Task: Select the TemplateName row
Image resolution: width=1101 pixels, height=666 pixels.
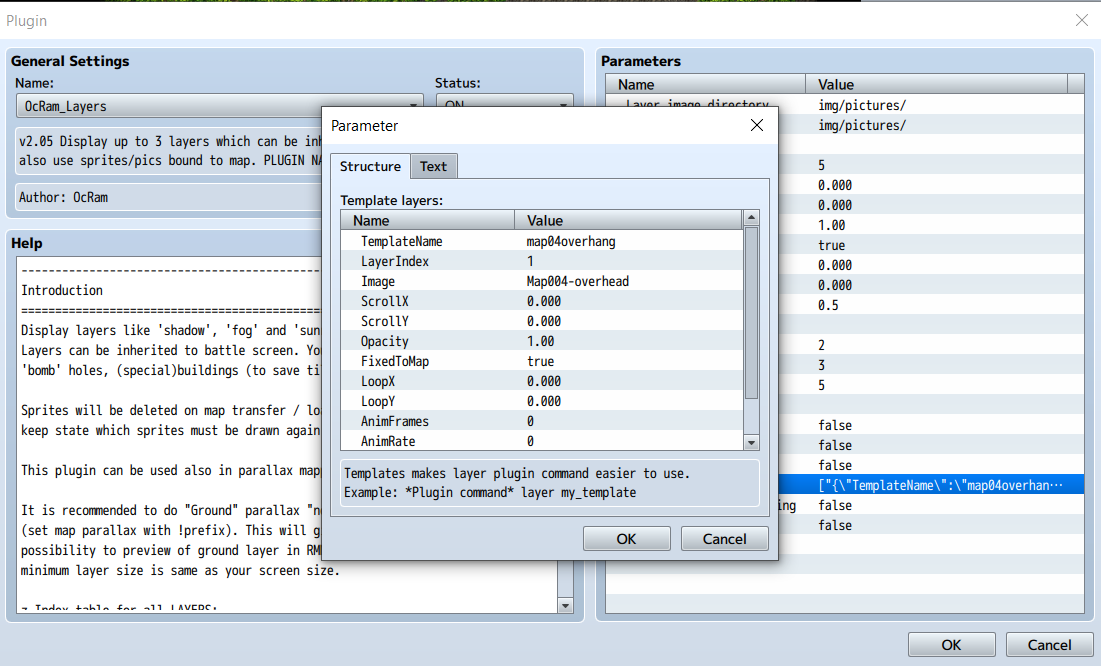Action: [541, 241]
